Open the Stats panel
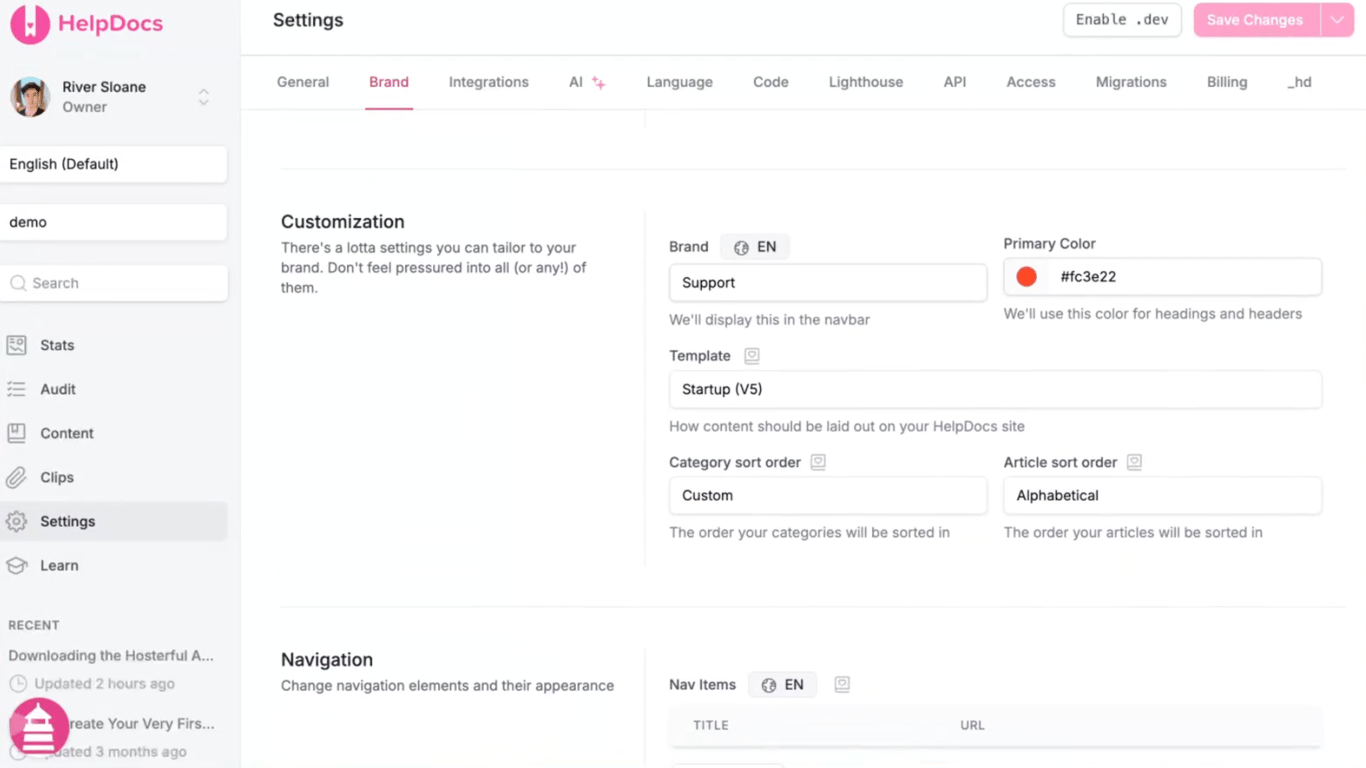Image resolution: width=1366 pixels, height=768 pixels. pyautogui.click(x=56, y=345)
